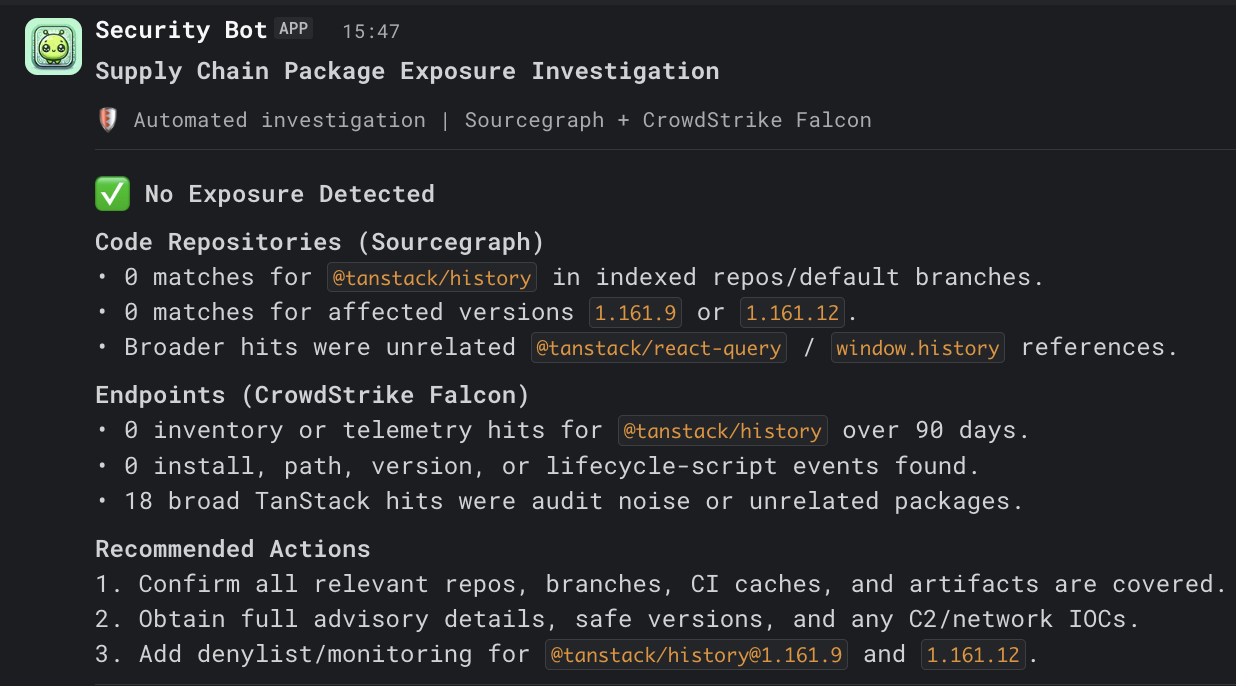Click the Automated investigation context line
This screenshot has height=686, width=1236.
[503, 120]
